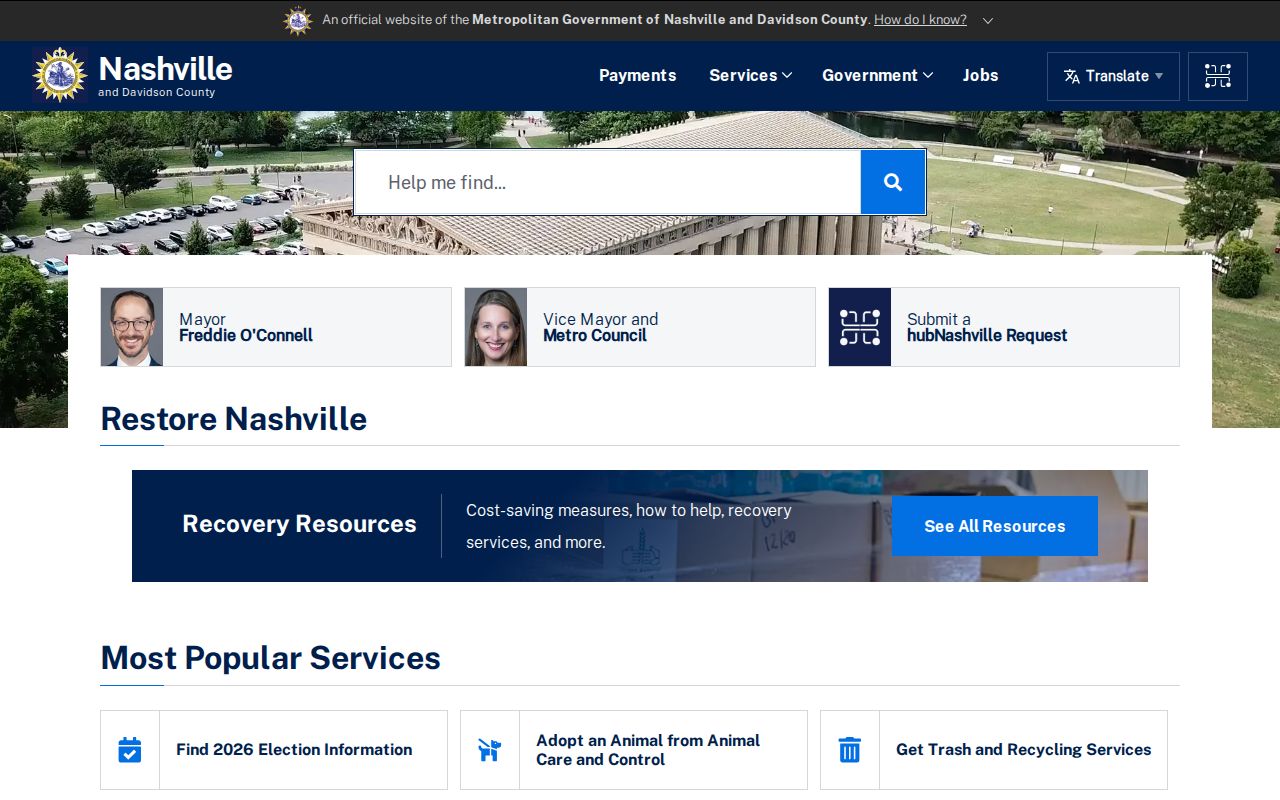This screenshot has height=800, width=1280.
Task: Click the trash can icon
Action: tap(850, 750)
